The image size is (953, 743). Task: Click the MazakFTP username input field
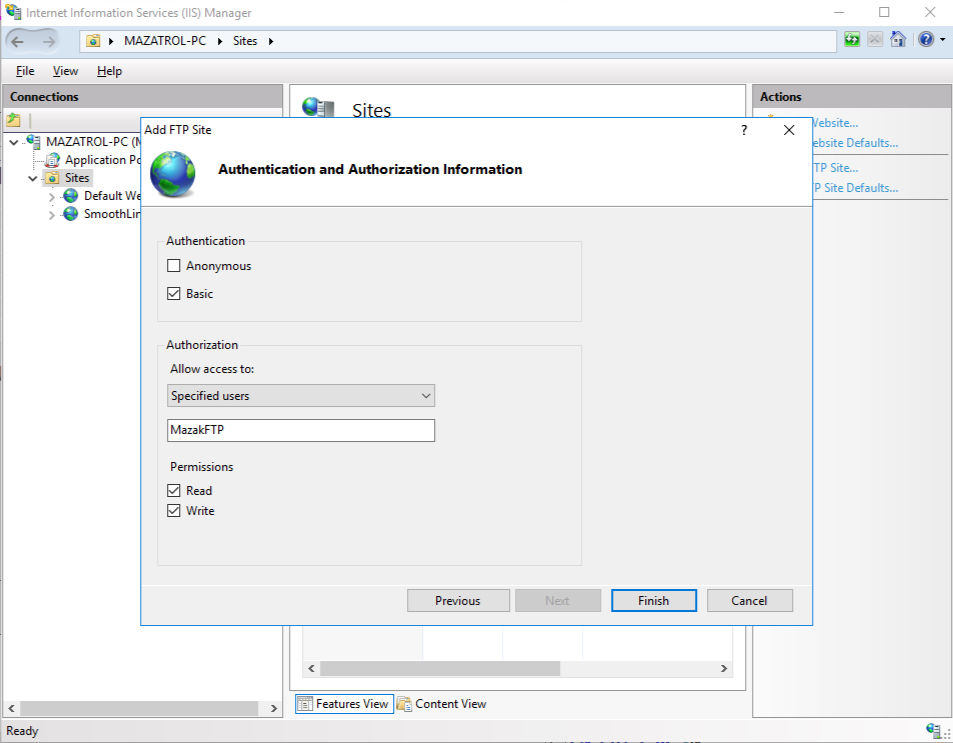tap(301, 430)
